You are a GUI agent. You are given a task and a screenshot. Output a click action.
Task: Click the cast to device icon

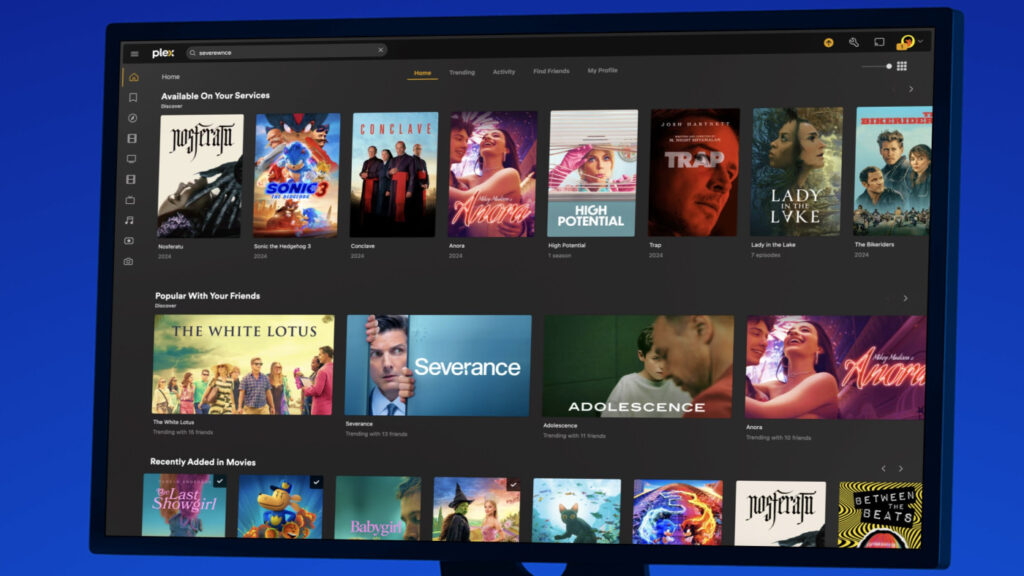coord(879,42)
